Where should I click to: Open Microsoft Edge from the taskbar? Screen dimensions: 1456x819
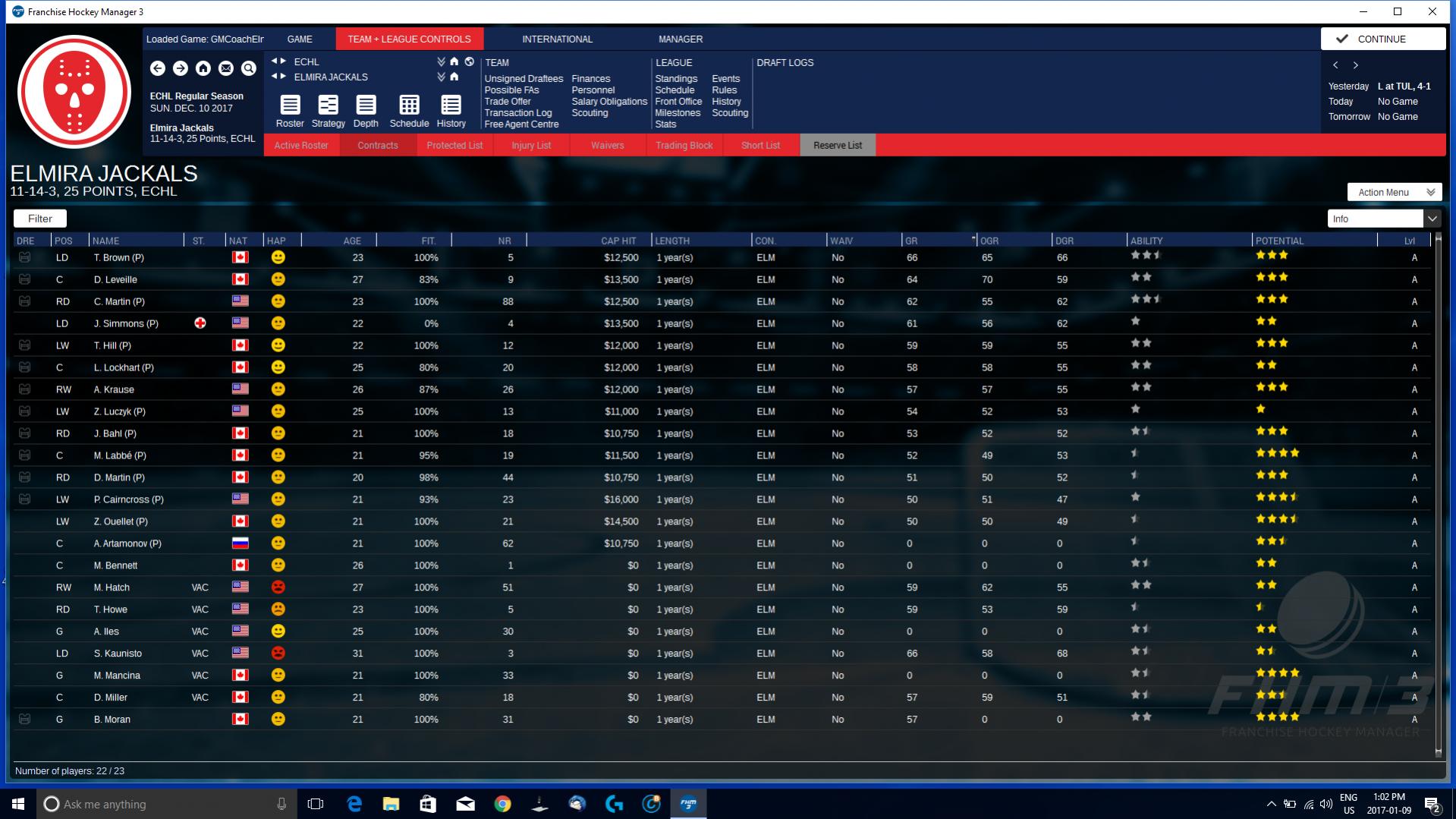pos(354,804)
